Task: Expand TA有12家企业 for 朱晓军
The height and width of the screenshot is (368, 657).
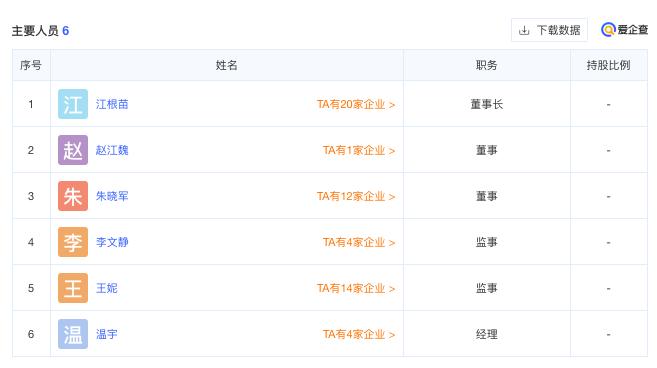Action: [356, 196]
